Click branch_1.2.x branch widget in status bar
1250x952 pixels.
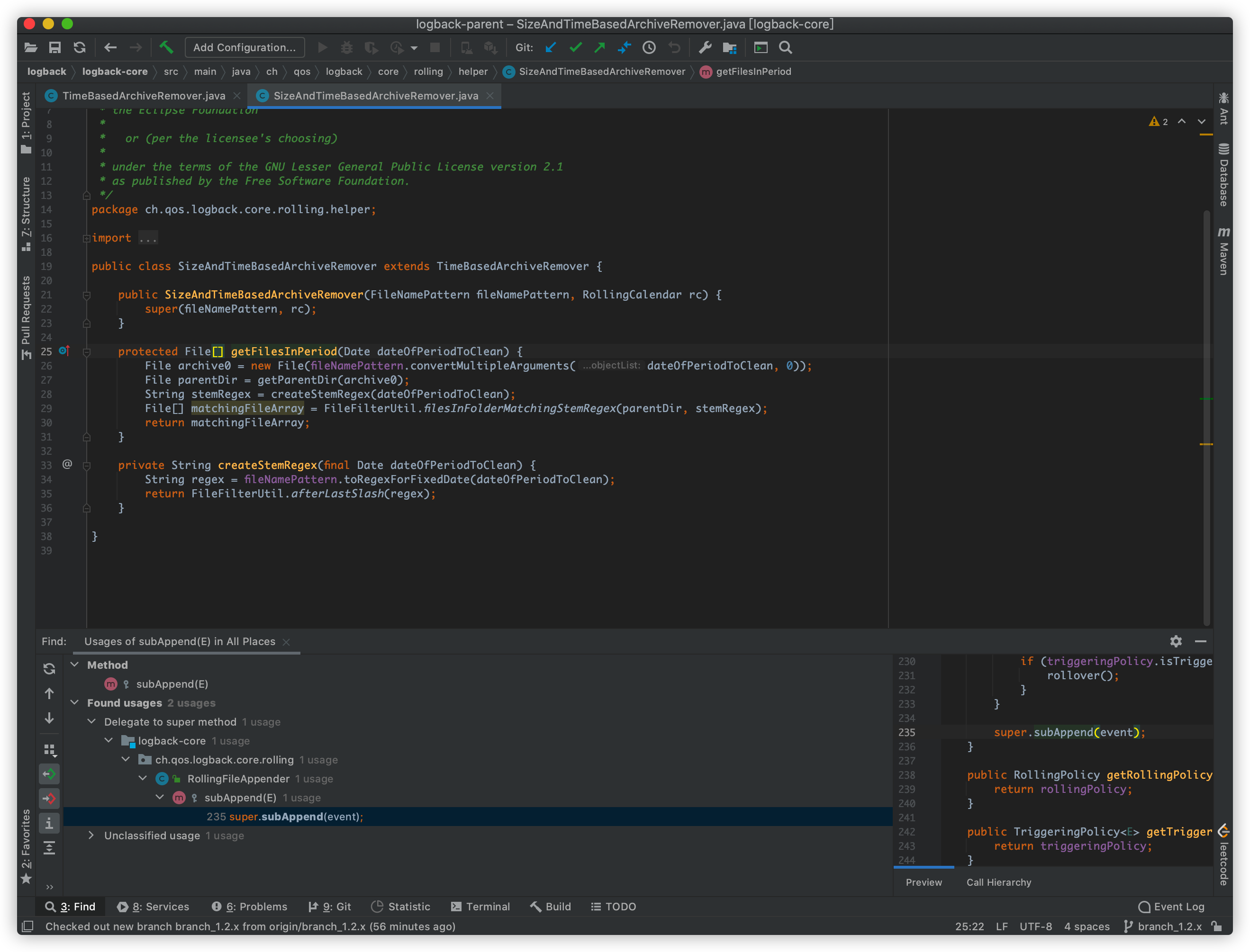(x=1169, y=926)
